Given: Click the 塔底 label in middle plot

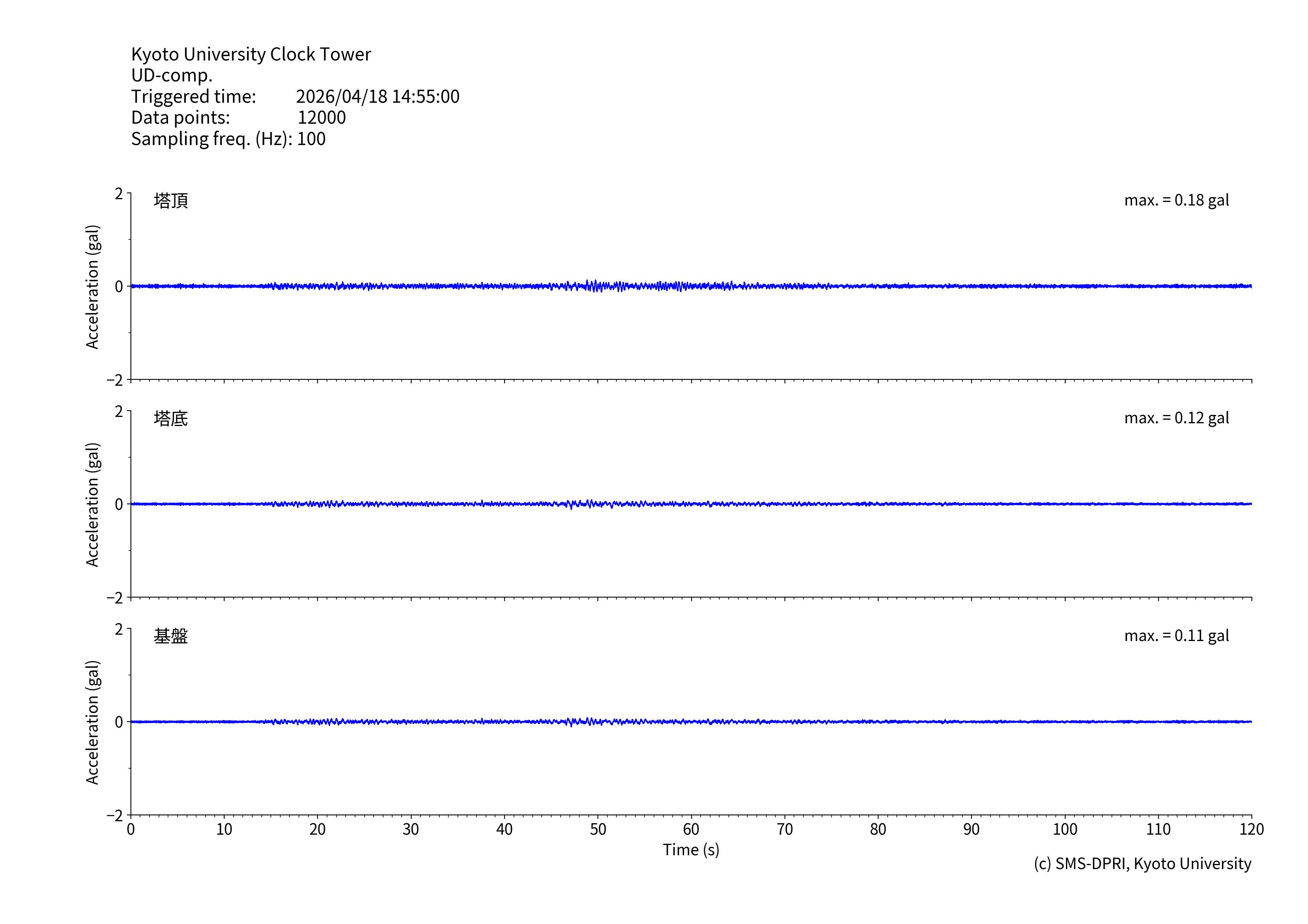Looking at the screenshot, I should click(x=171, y=419).
